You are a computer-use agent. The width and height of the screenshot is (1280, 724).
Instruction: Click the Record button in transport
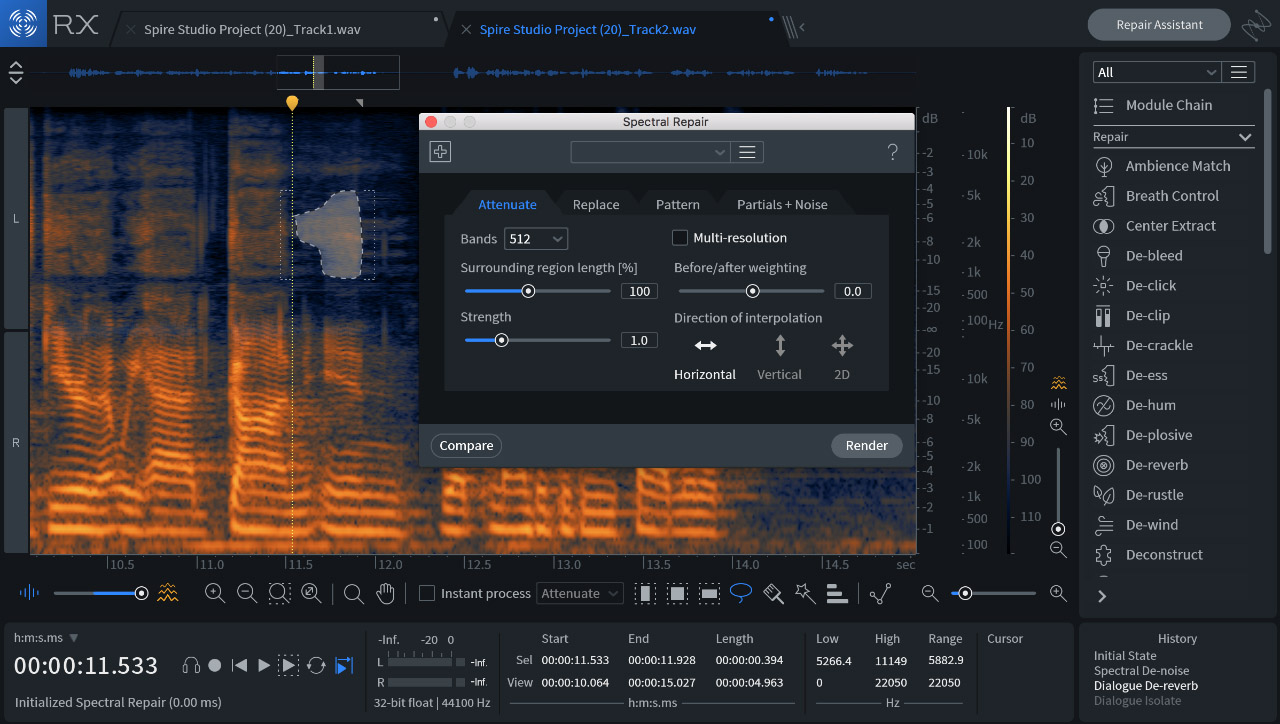coord(214,665)
